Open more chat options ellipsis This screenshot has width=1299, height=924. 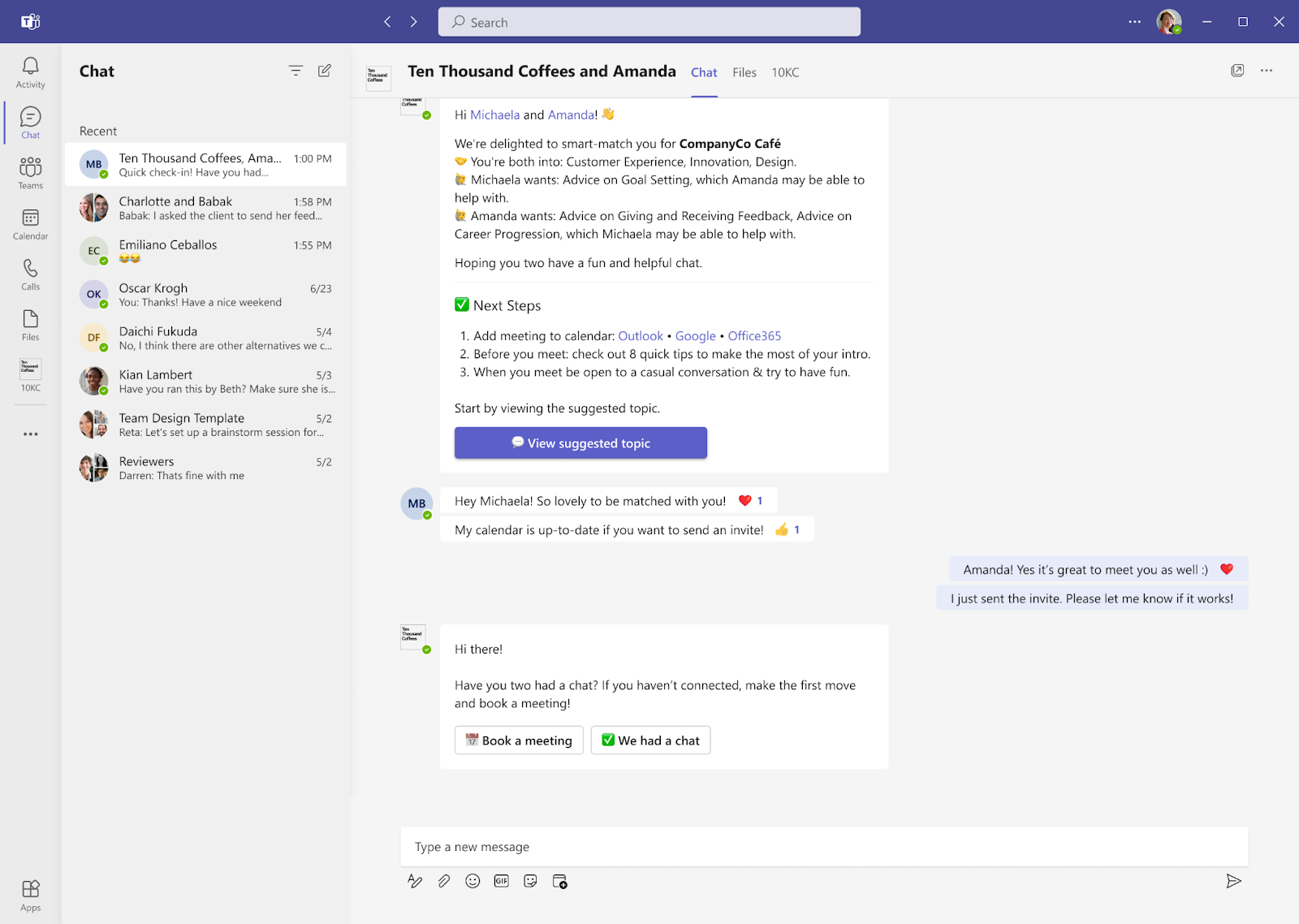1267,71
